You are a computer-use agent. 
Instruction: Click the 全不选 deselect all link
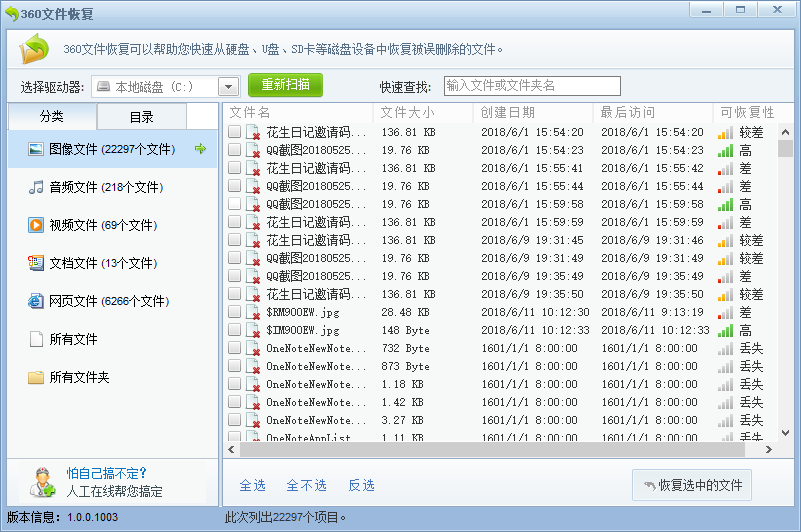coord(307,485)
